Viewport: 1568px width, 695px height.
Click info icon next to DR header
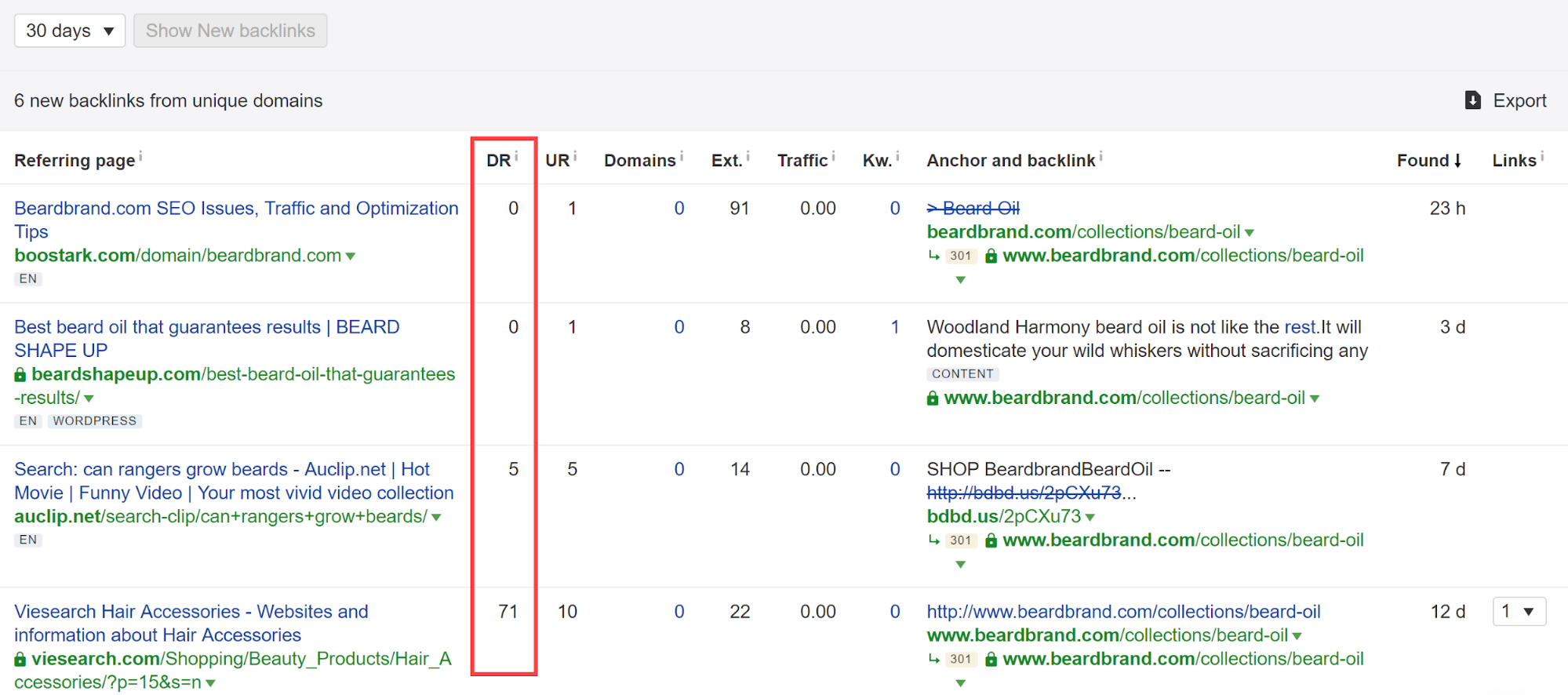pos(516,156)
